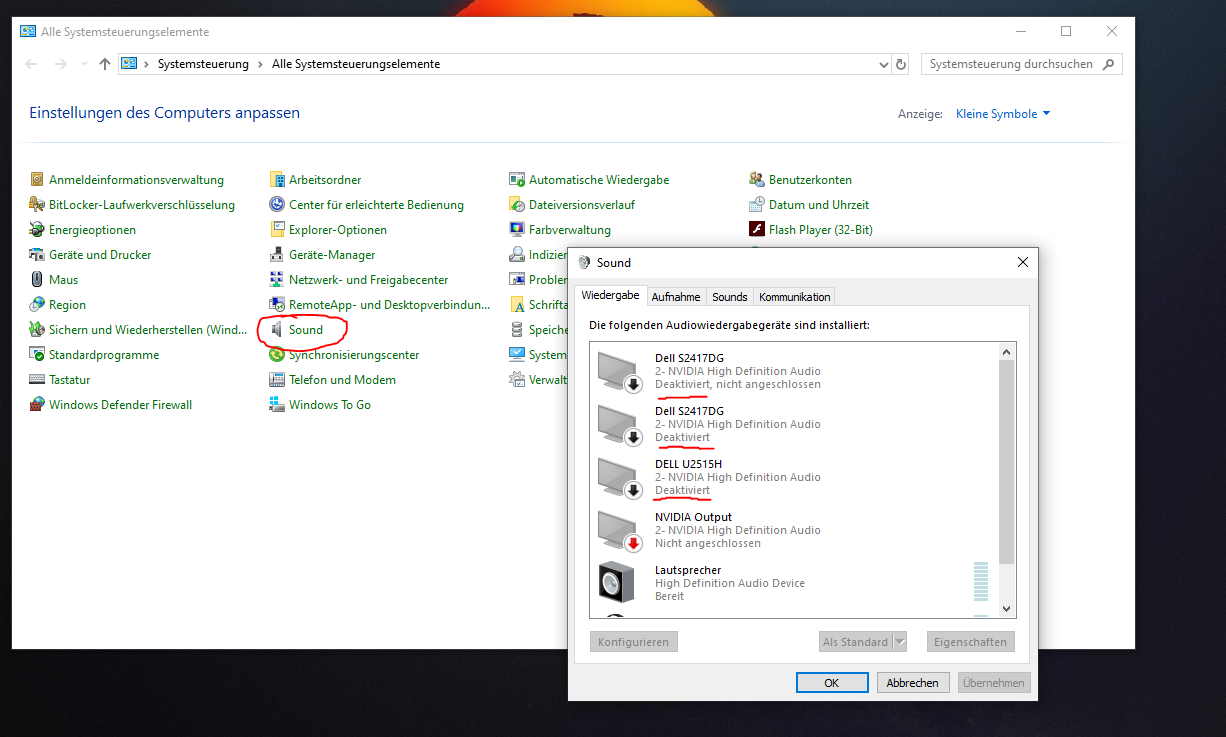Open Center für erleichterte Bedienung icon

coord(278,205)
